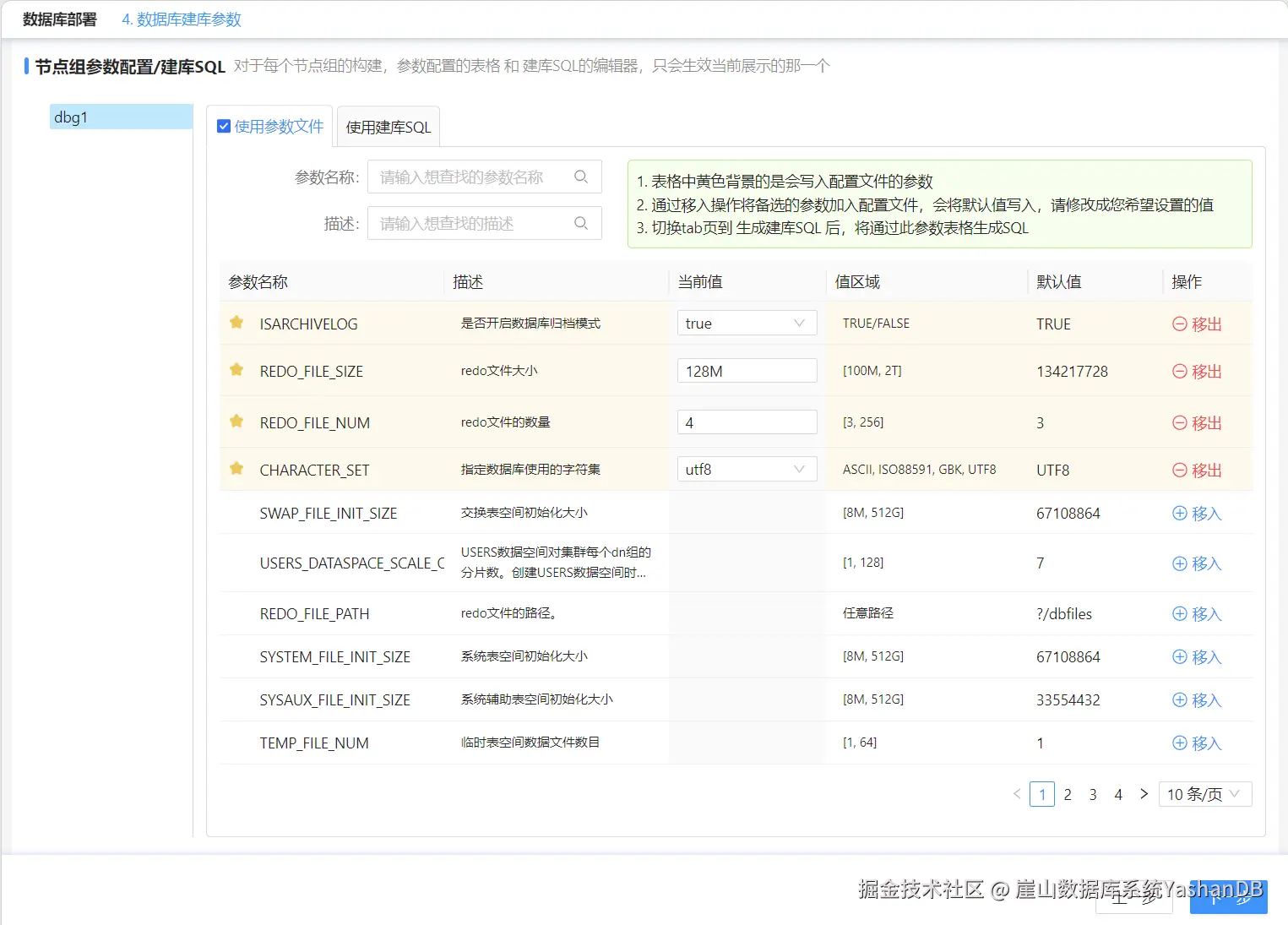1288x925 pixels.
Task: Focus 描述 search input
Action: coord(484,223)
